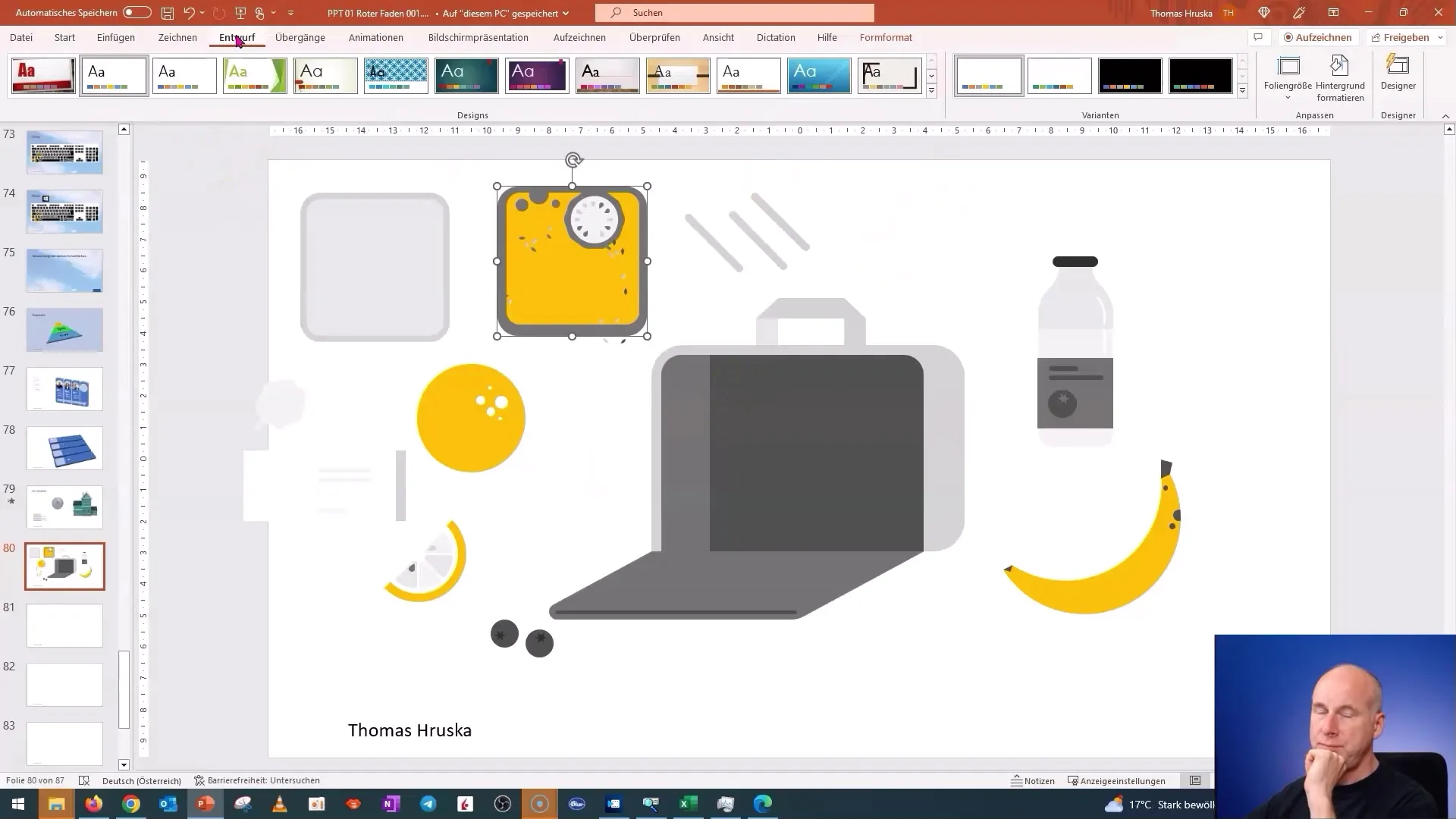Select slide 73 thumbnail
1456x819 pixels.
pyautogui.click(x=64, y=152)
